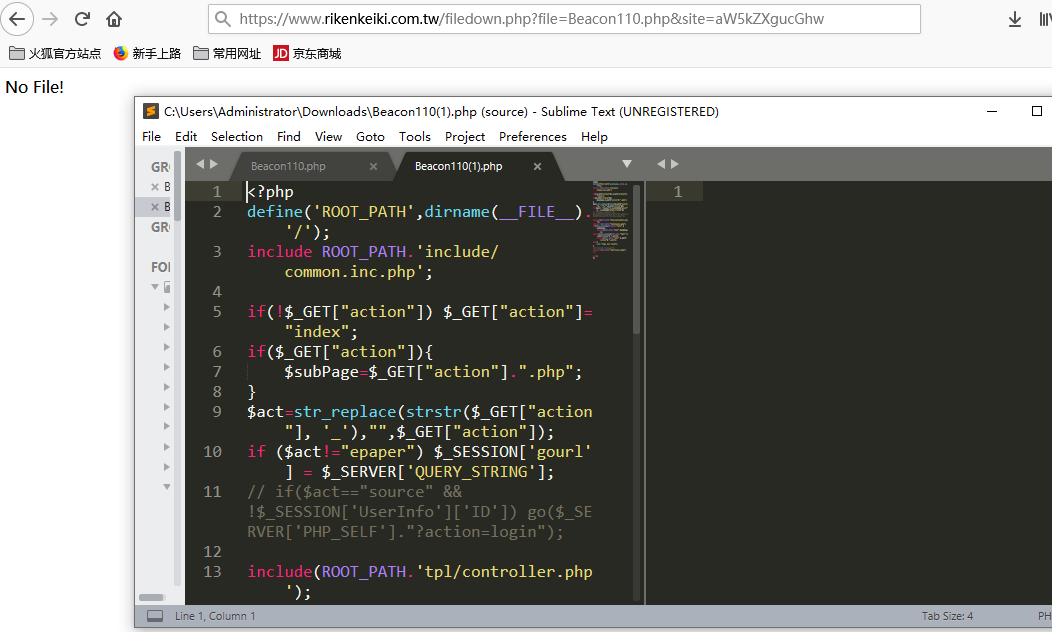The height and width of the screenshot is (632, 1052).
Task: Open the Selection menu
Action: (237, 137)
